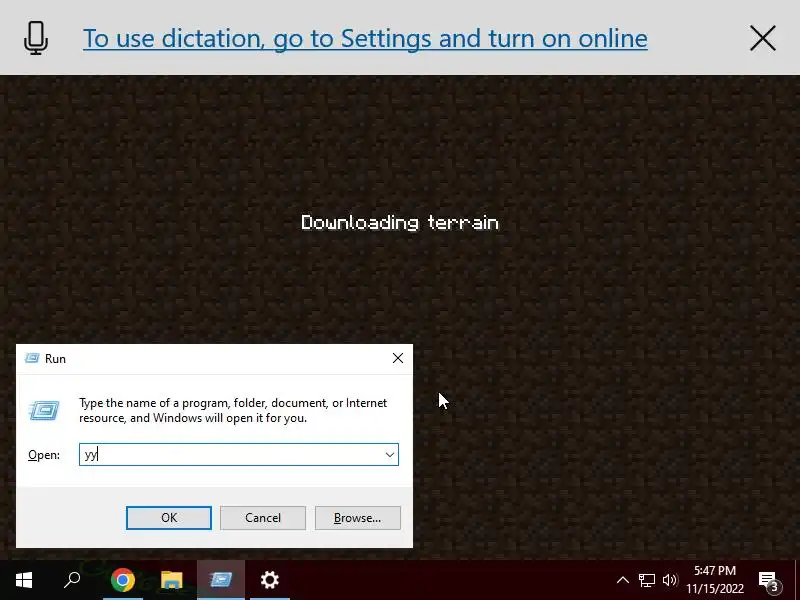
Task: Open the Windows Start menu
Action: pyautogui.click(x=24, y=580)
